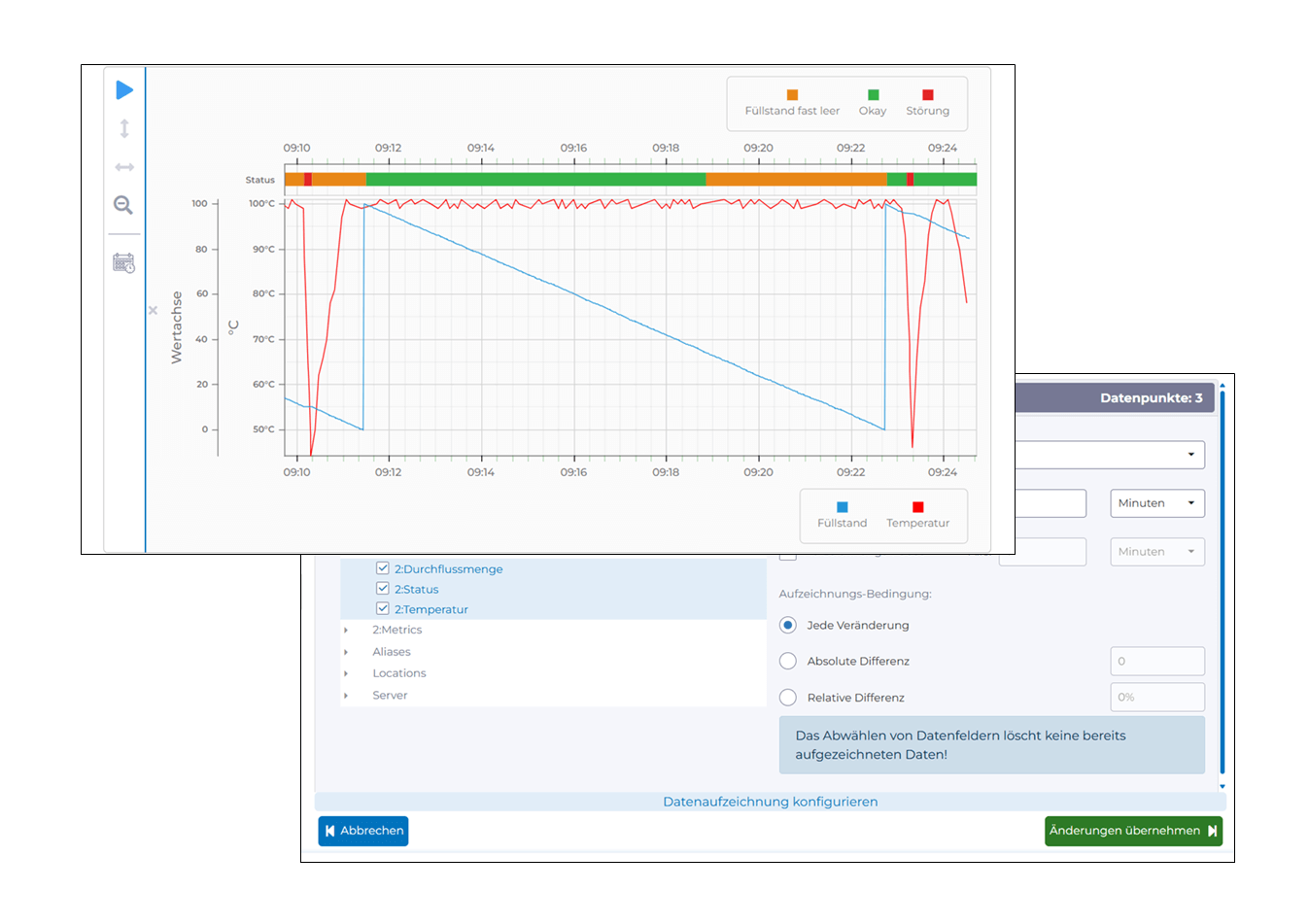The image size is (1309, 924).
Task: Open the calendar time range icon
Action: [124, 262]
